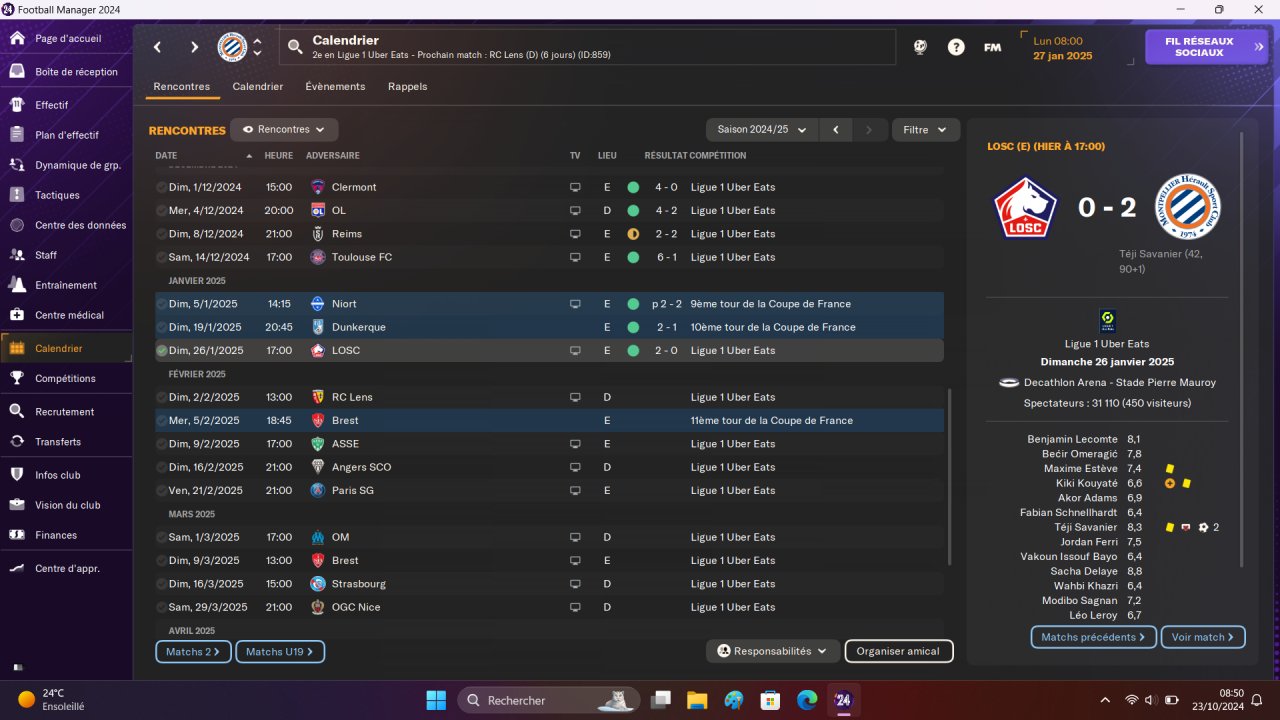Go forward with the right navigation arrow
The image size is (1280, 720).
194,47
